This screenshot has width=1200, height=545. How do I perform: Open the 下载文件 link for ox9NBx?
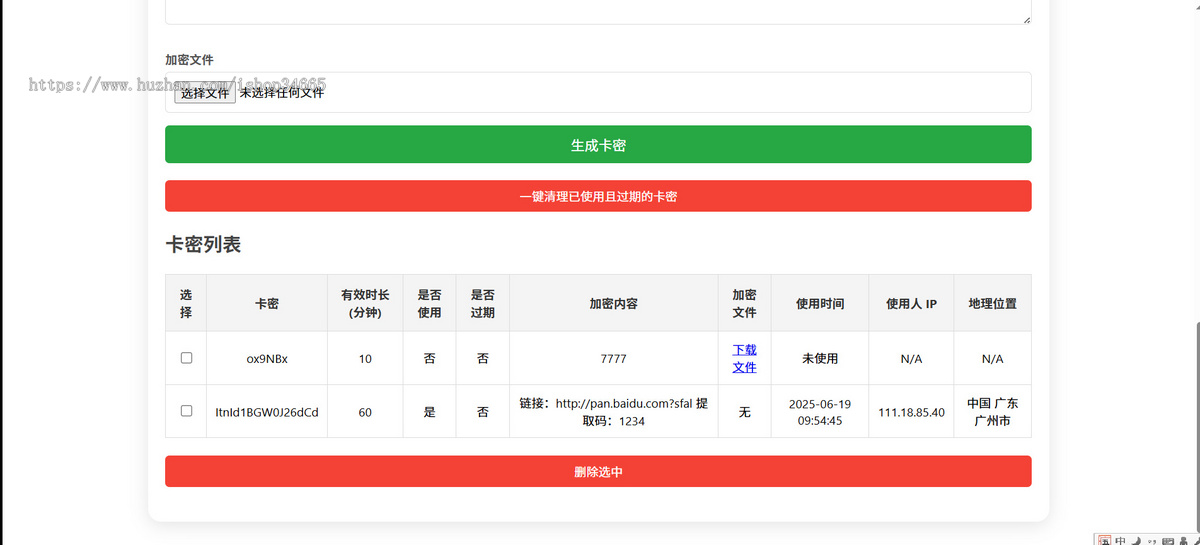pos(744,358)
